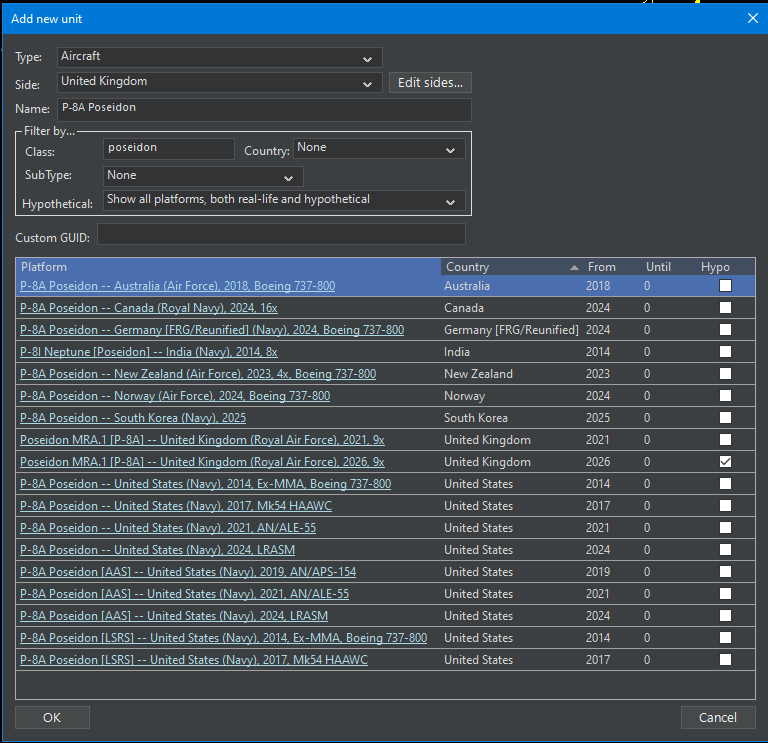The height and width of the screenshot is (743, 768).
Task: Toggle Hypo checkbox in the Norway row
Action: tap(725, 395)
